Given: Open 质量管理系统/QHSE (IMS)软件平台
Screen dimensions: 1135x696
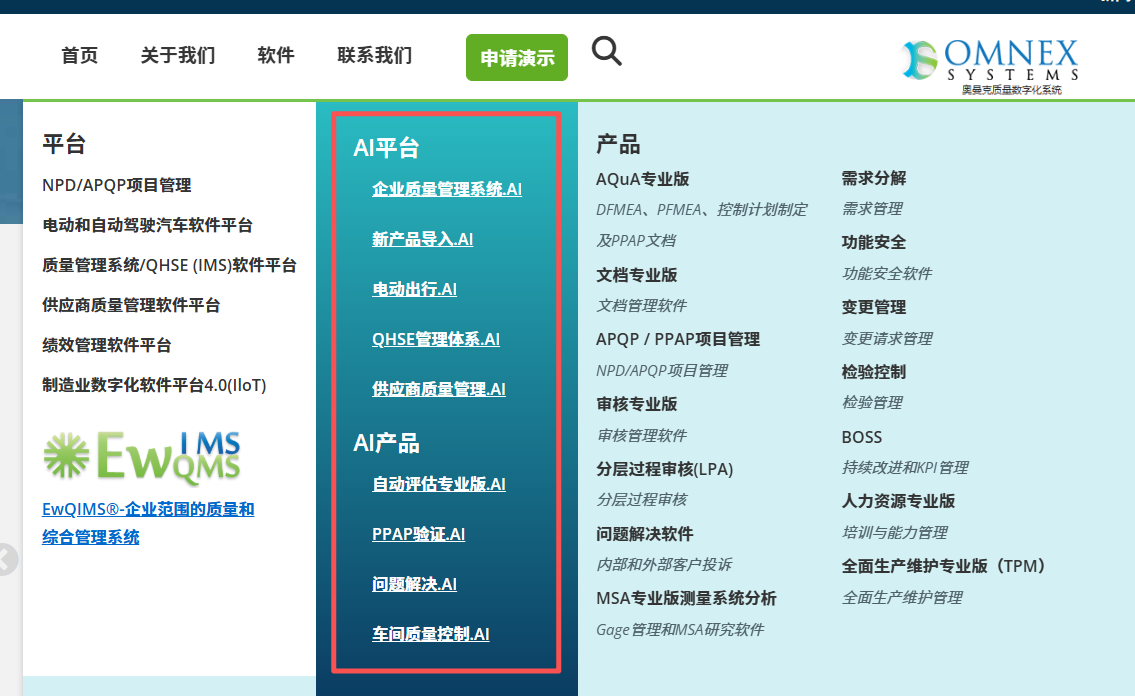Looking at the screenshot, I should coord(169,266).
